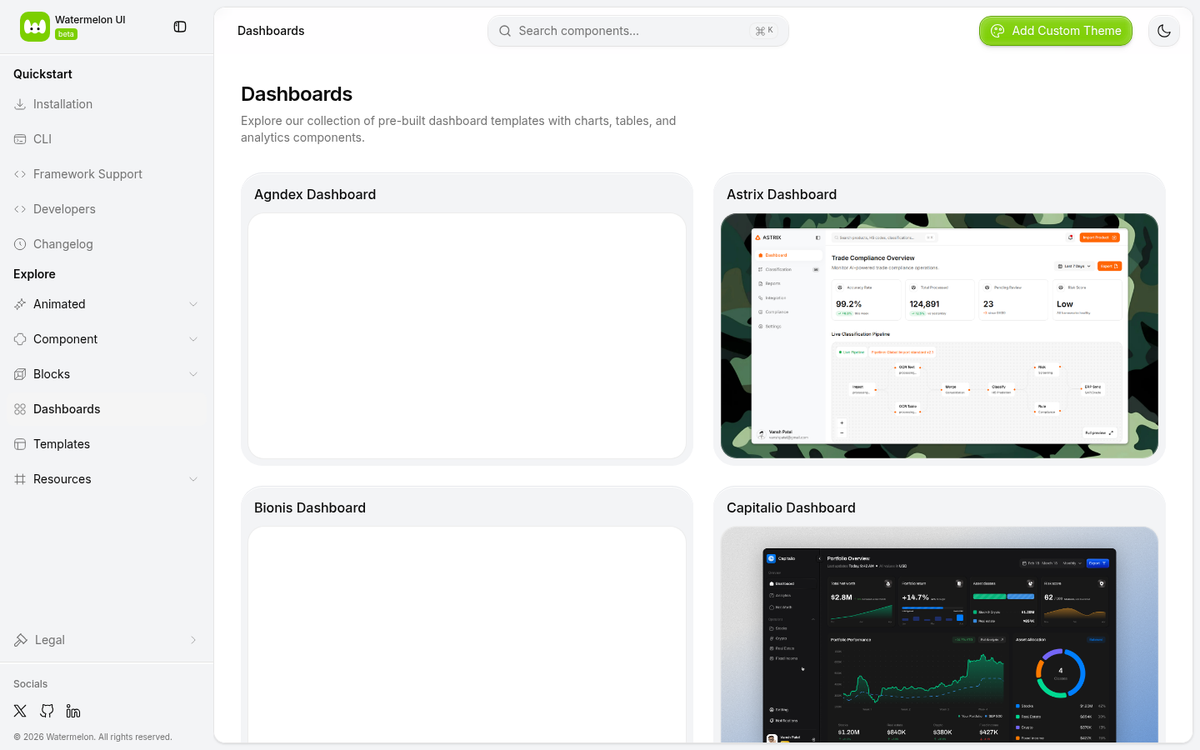Open the X (Twitter) social icon
The width and height of the screenshot is (1200, 750).
click(x=20, y=711)
